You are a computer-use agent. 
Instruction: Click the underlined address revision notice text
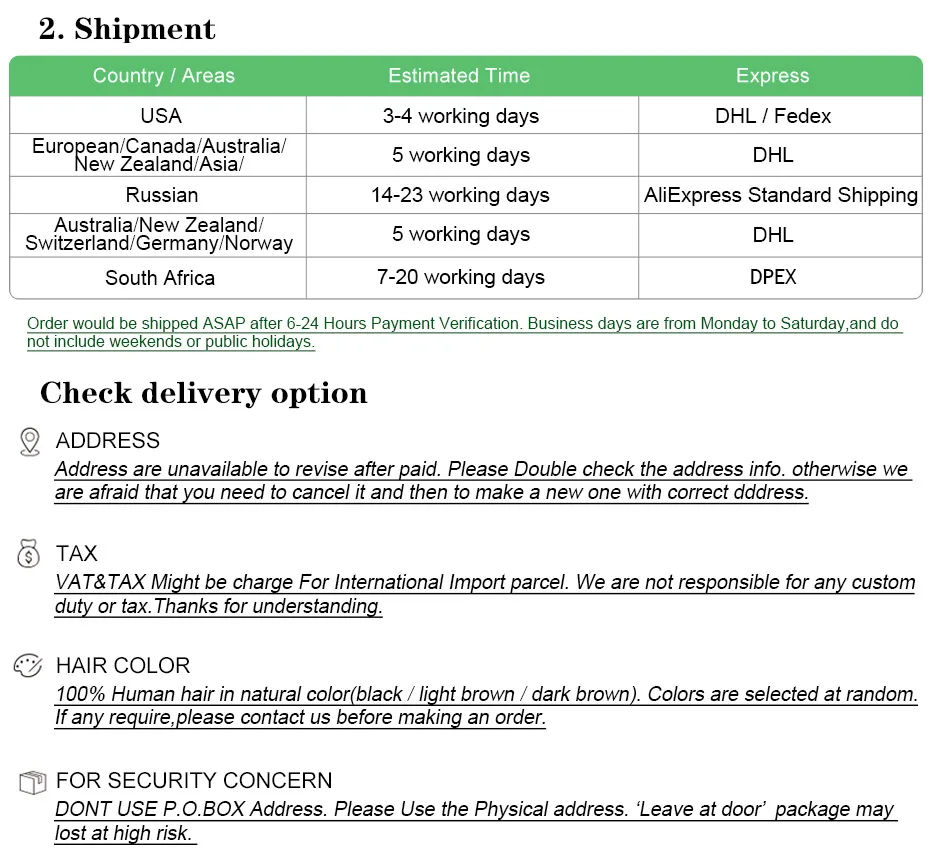pos(483,480)
